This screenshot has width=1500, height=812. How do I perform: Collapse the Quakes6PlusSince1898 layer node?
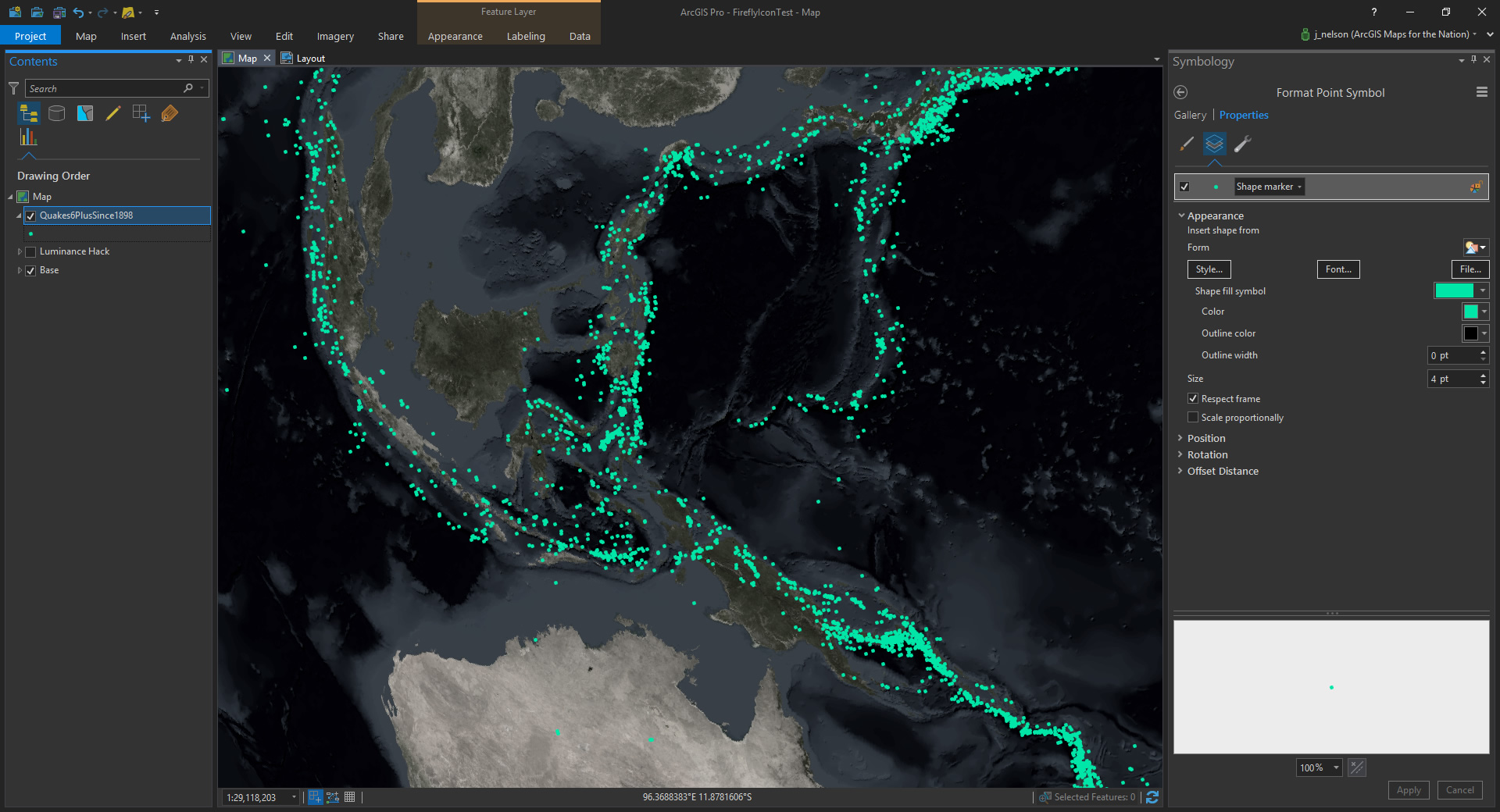tap(20, 215)
